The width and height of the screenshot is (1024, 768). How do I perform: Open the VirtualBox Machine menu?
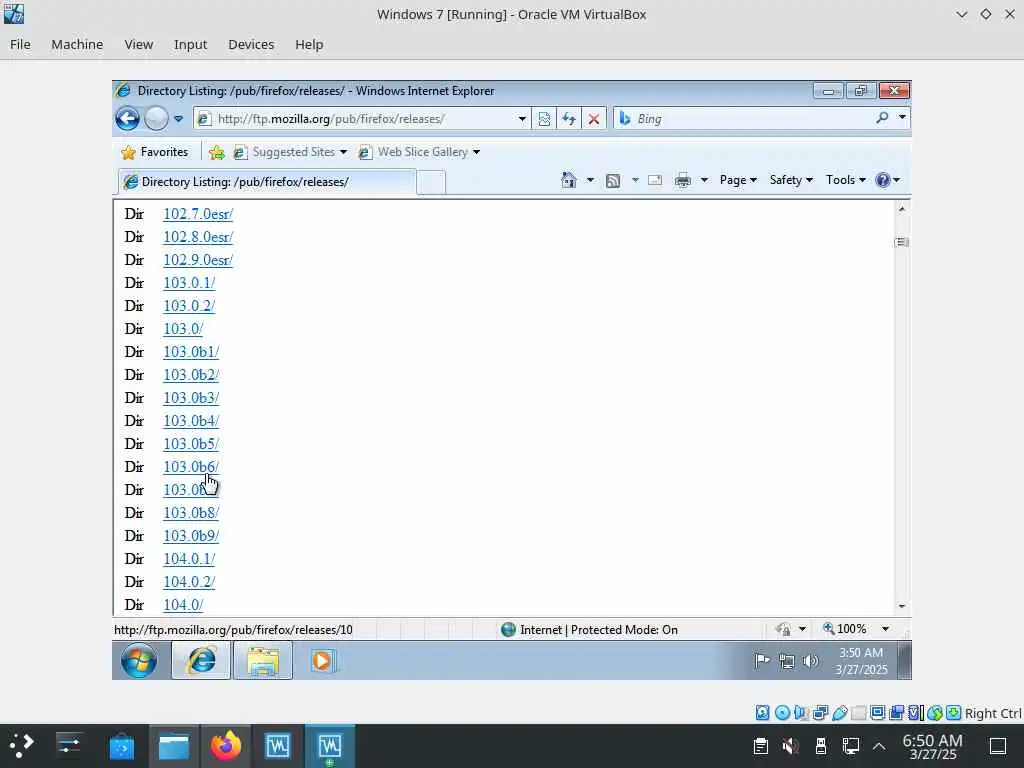77,44
